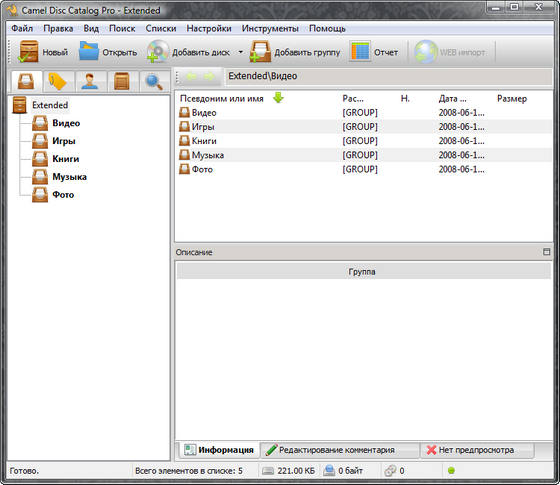Screen dimensions: 560x485
Task: Sort by the Дата column header
Action: [x=452, y=99]
